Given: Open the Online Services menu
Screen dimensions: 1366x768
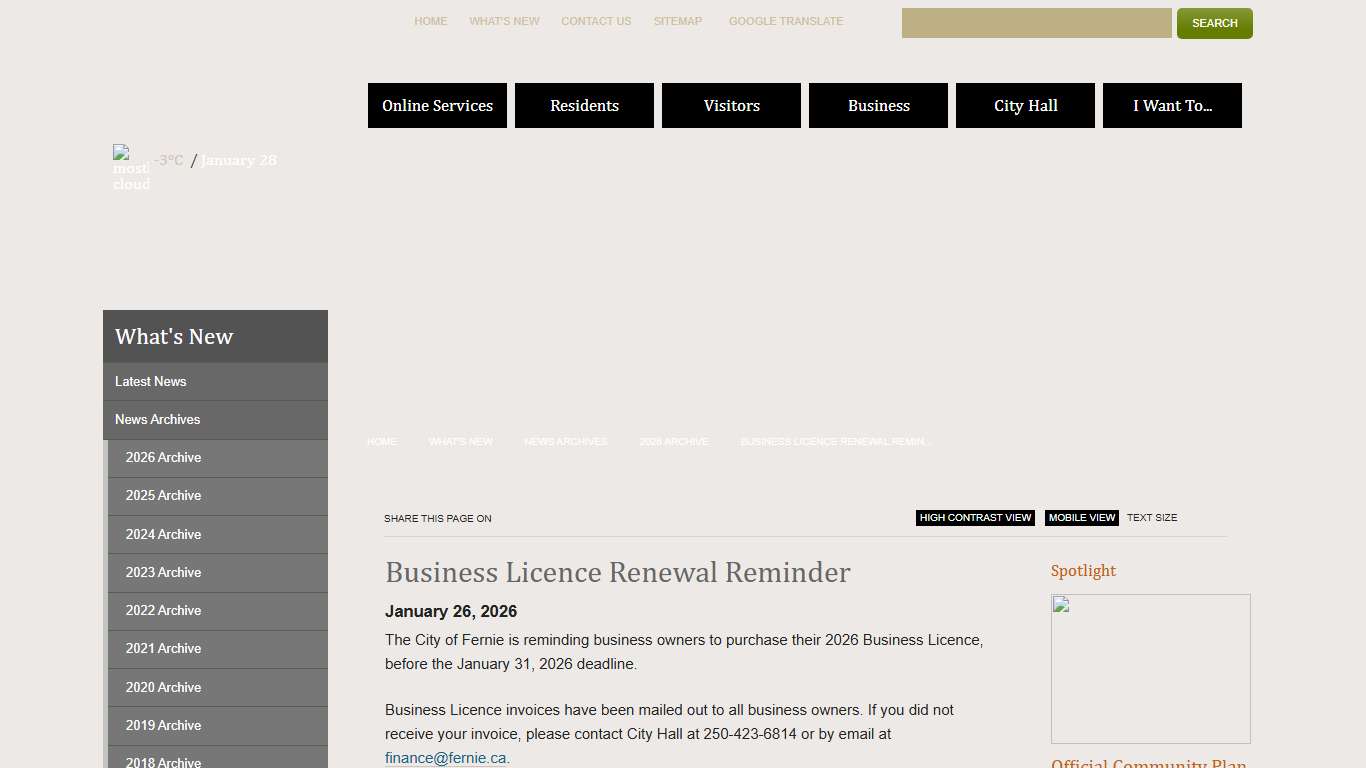Looking at the screenshot, I should [x=437, y=105].
